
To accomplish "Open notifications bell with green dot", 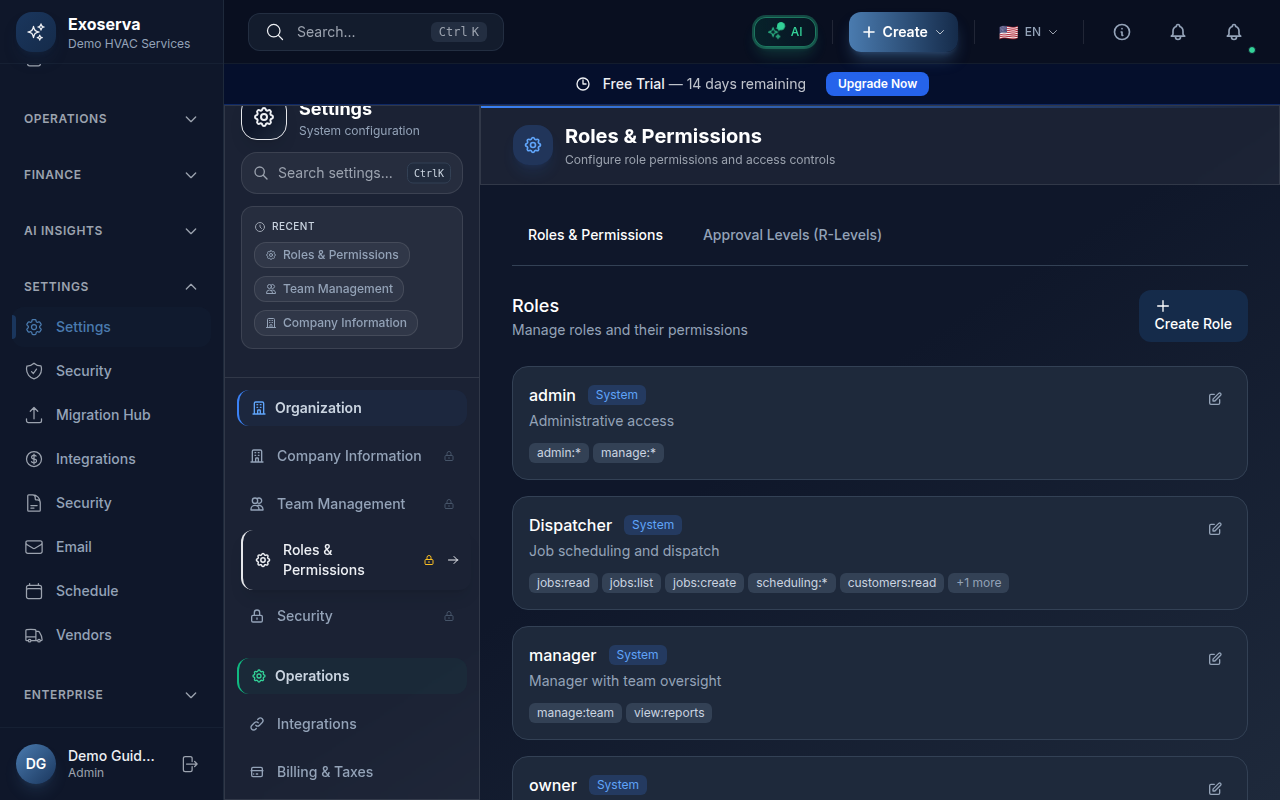I will point(1234,32).
